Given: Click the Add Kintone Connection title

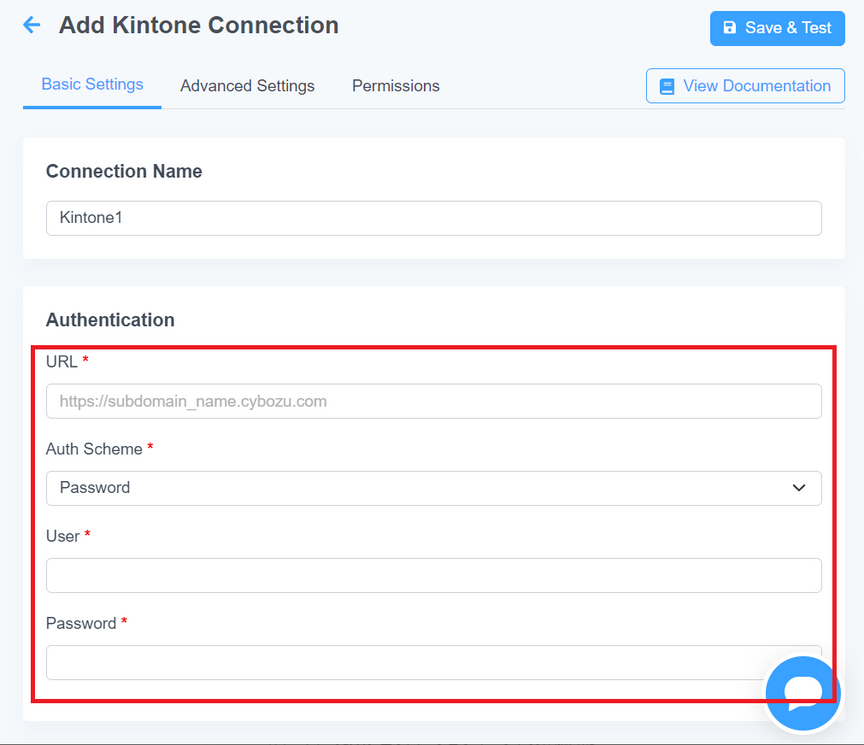Looking at the screenshot, I should point(199,25).
